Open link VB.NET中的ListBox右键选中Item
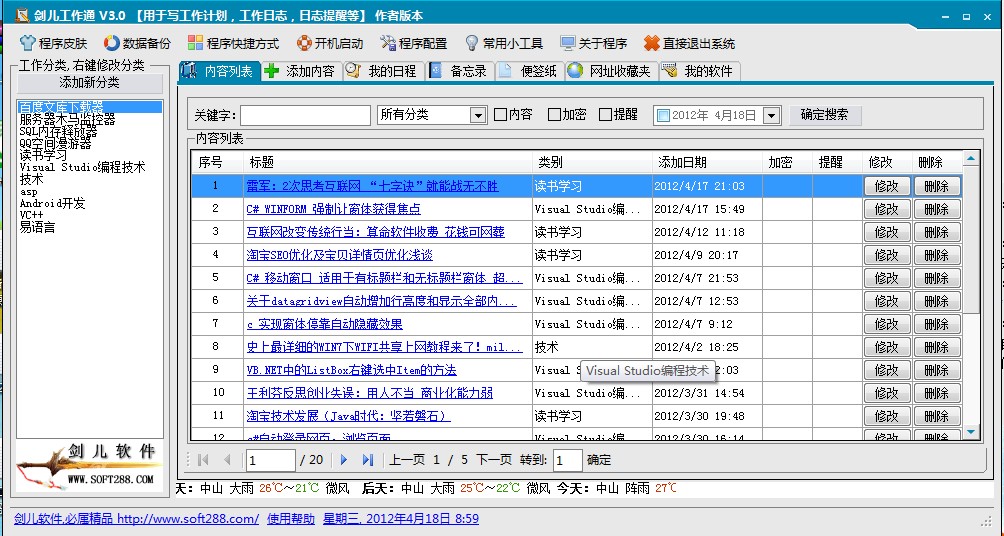 click(x=352, y=371)
